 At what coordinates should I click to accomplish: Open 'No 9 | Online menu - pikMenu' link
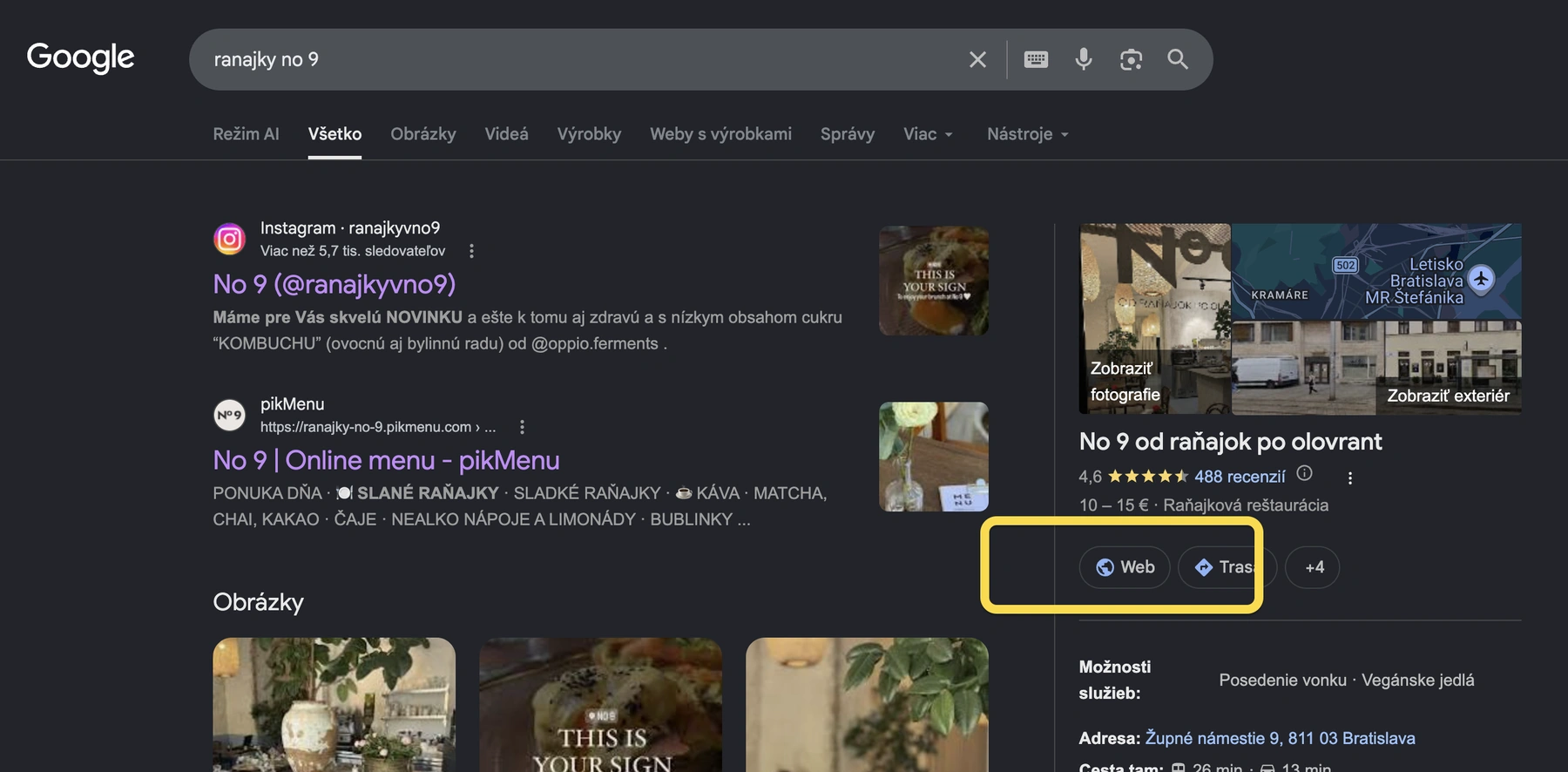point(386,460)
